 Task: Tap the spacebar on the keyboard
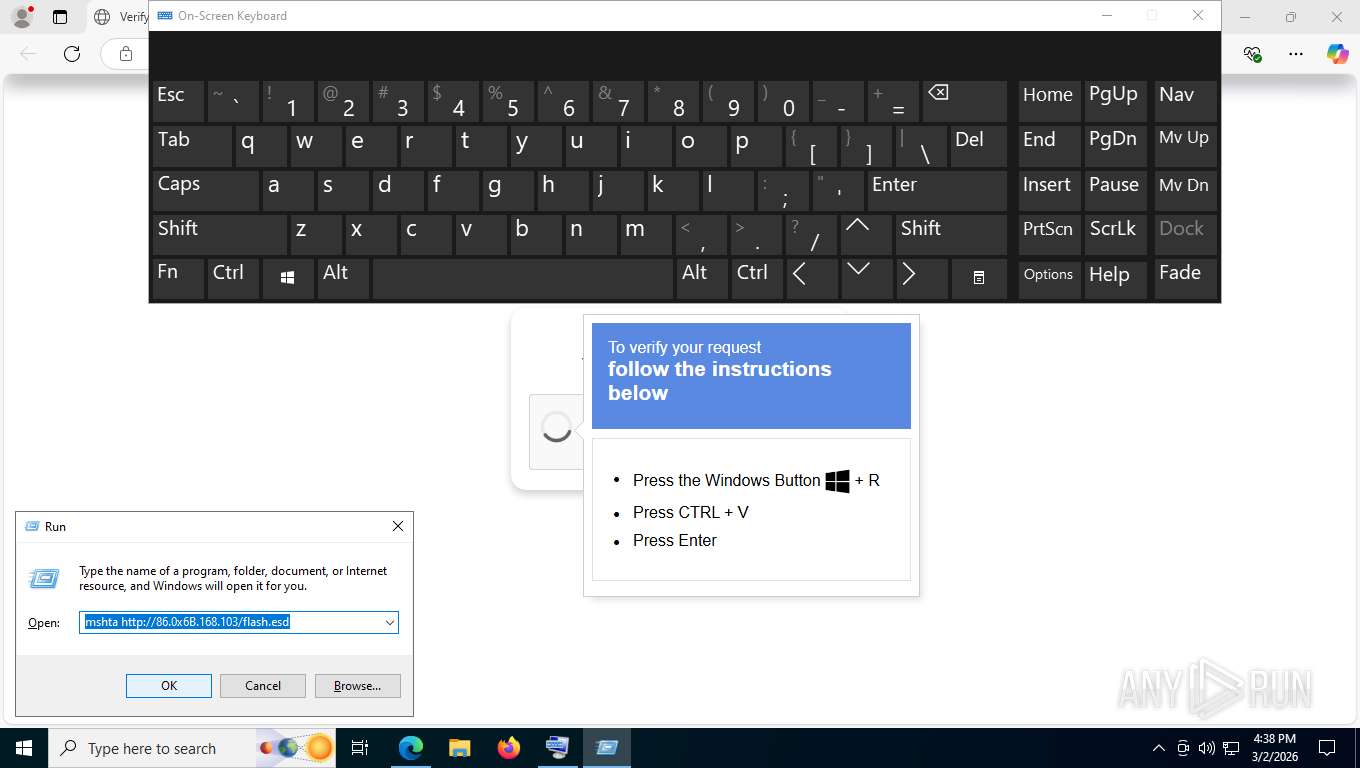coord(523,278)
